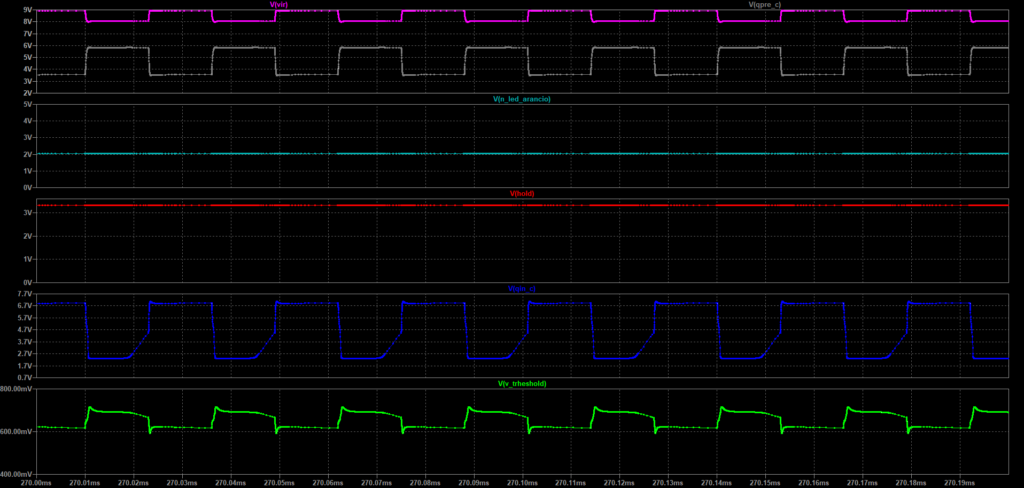Click the 4.7V vertical axis label

tap(25, 330)
